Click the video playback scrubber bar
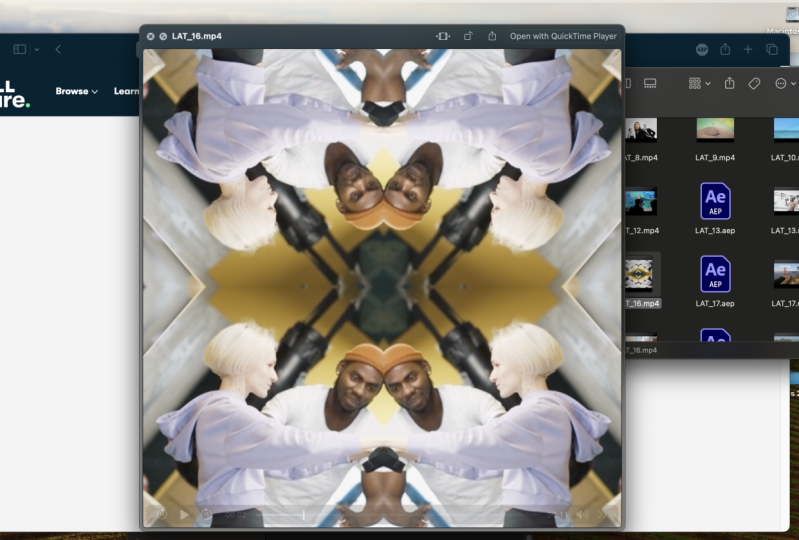799x540 pixels. 397,515
